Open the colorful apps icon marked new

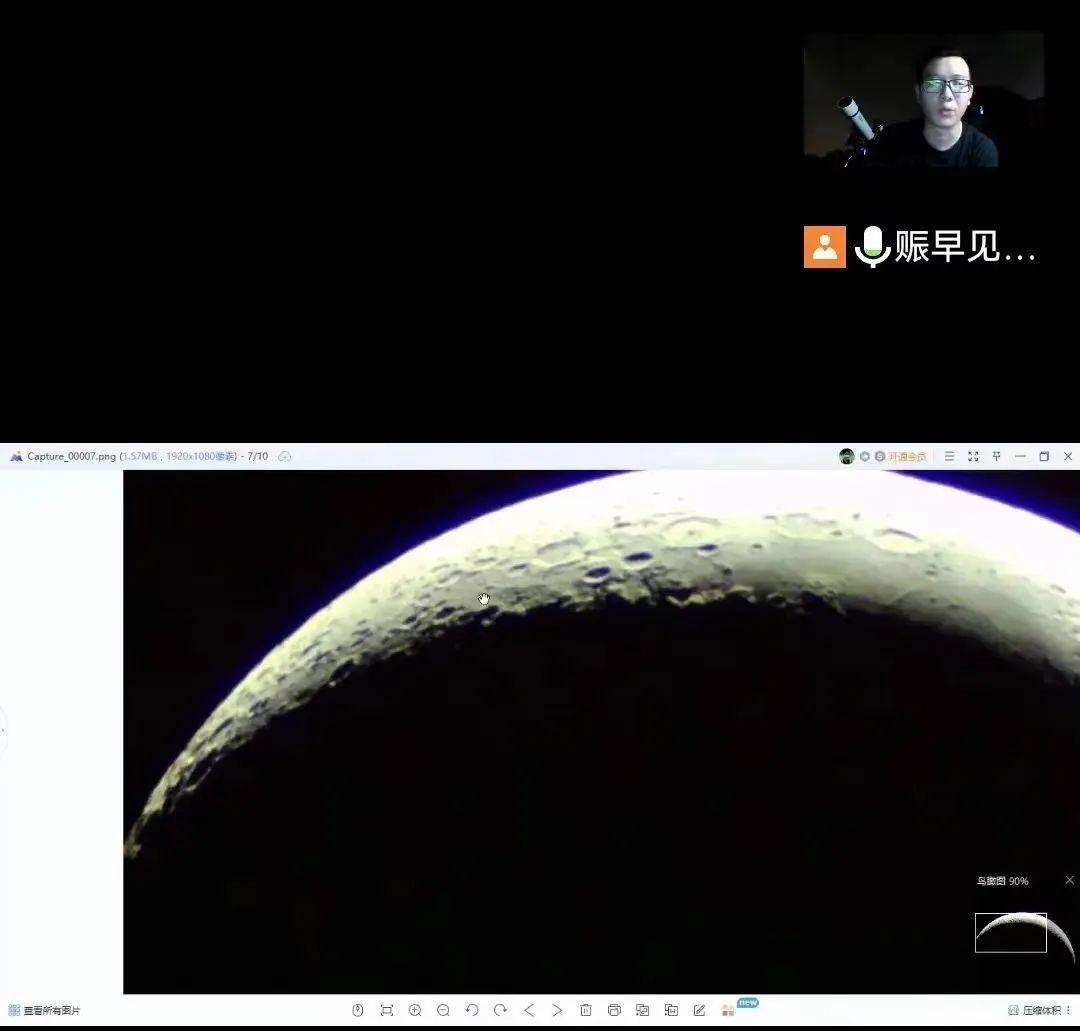tap(728, 1010)
